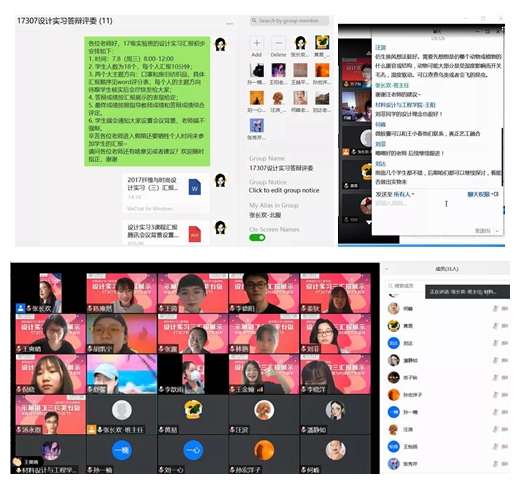Collapse the 成员(31人) panel with its chevron
This screenshot has height=484, width=520.
tap(387, 269)
